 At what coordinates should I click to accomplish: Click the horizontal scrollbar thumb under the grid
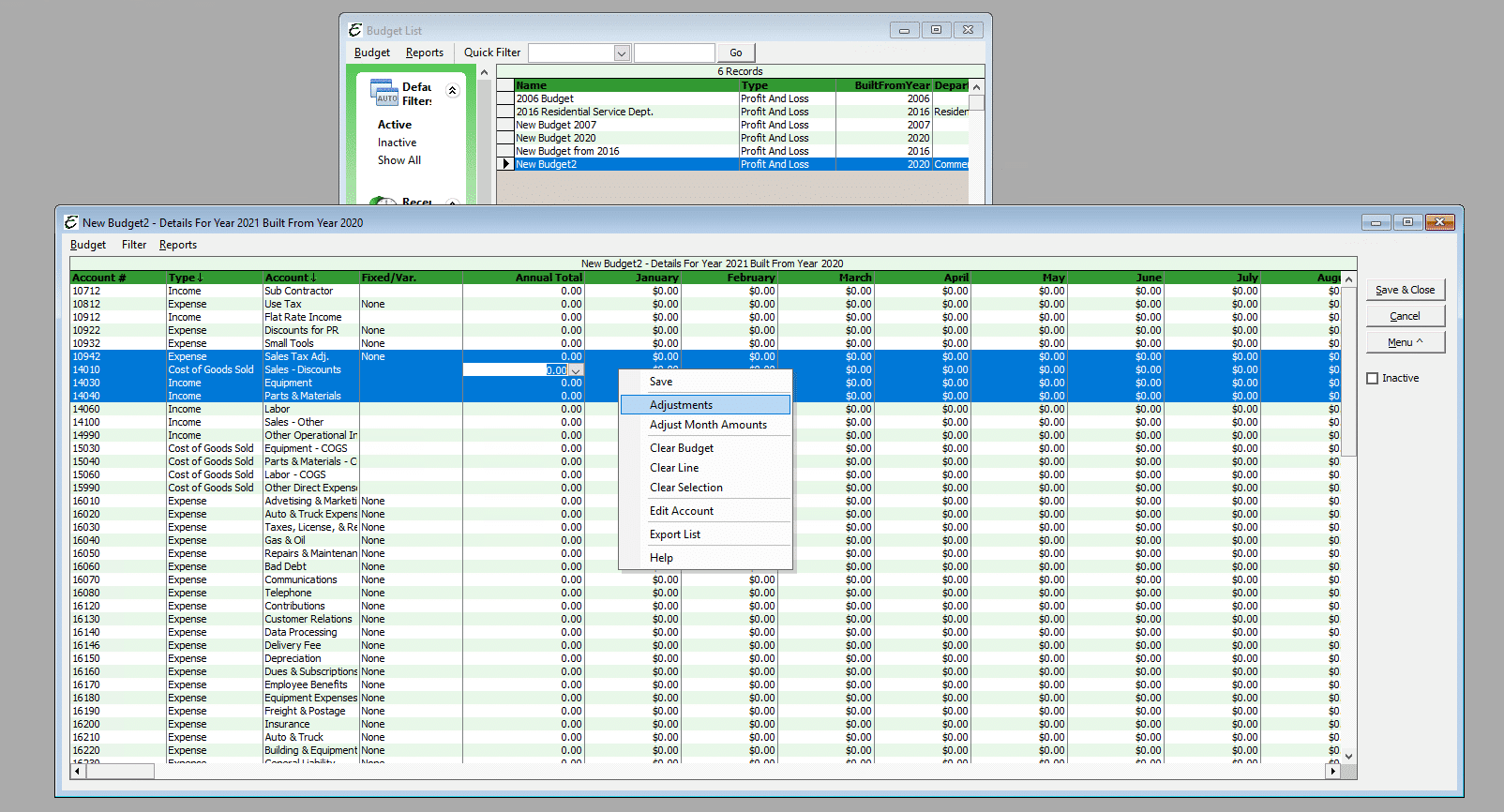[x=120, y=771]
